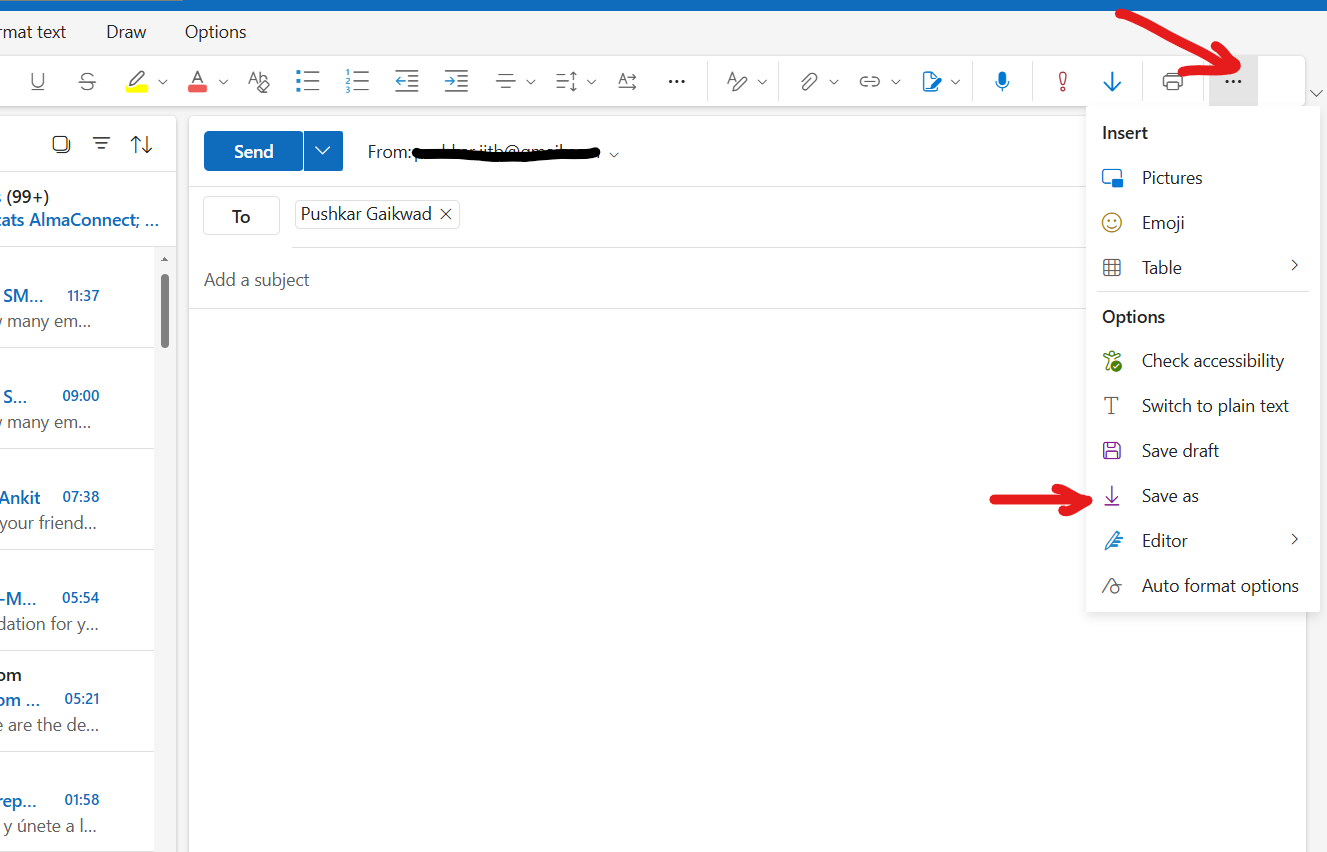Open the Editor submenu
This screenshot has height=852, width=1327.
1293,540
